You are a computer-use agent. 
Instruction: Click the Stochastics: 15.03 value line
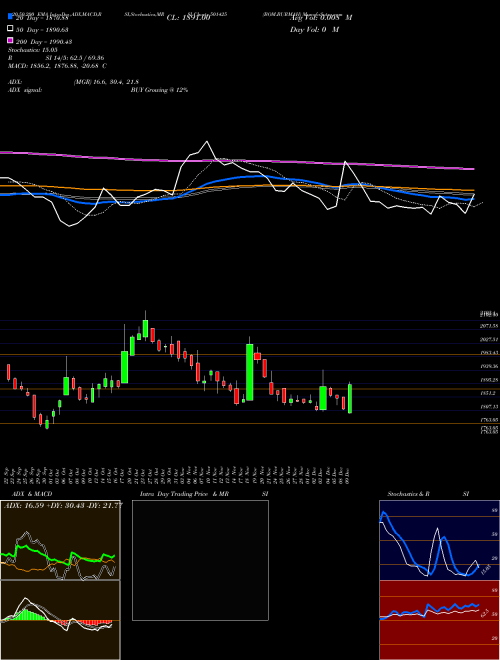[32, 50]
